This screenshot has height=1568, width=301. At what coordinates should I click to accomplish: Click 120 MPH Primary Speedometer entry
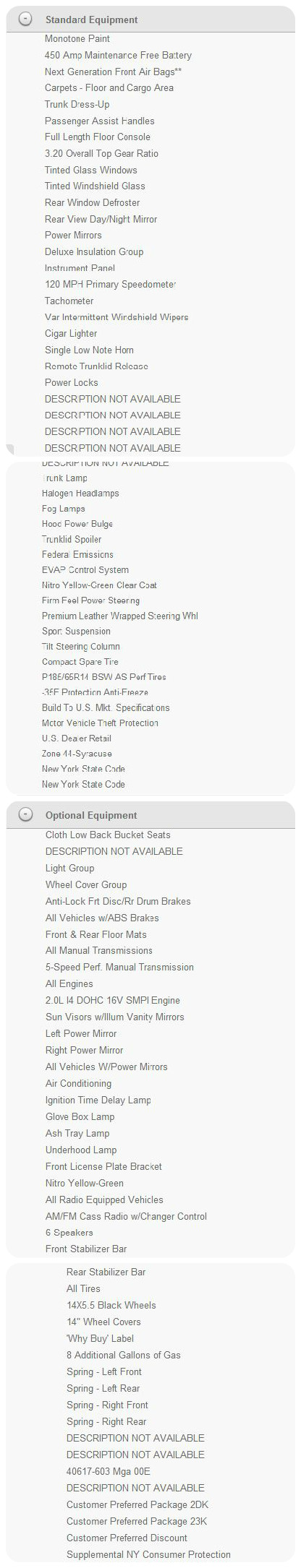coord(111,285)
